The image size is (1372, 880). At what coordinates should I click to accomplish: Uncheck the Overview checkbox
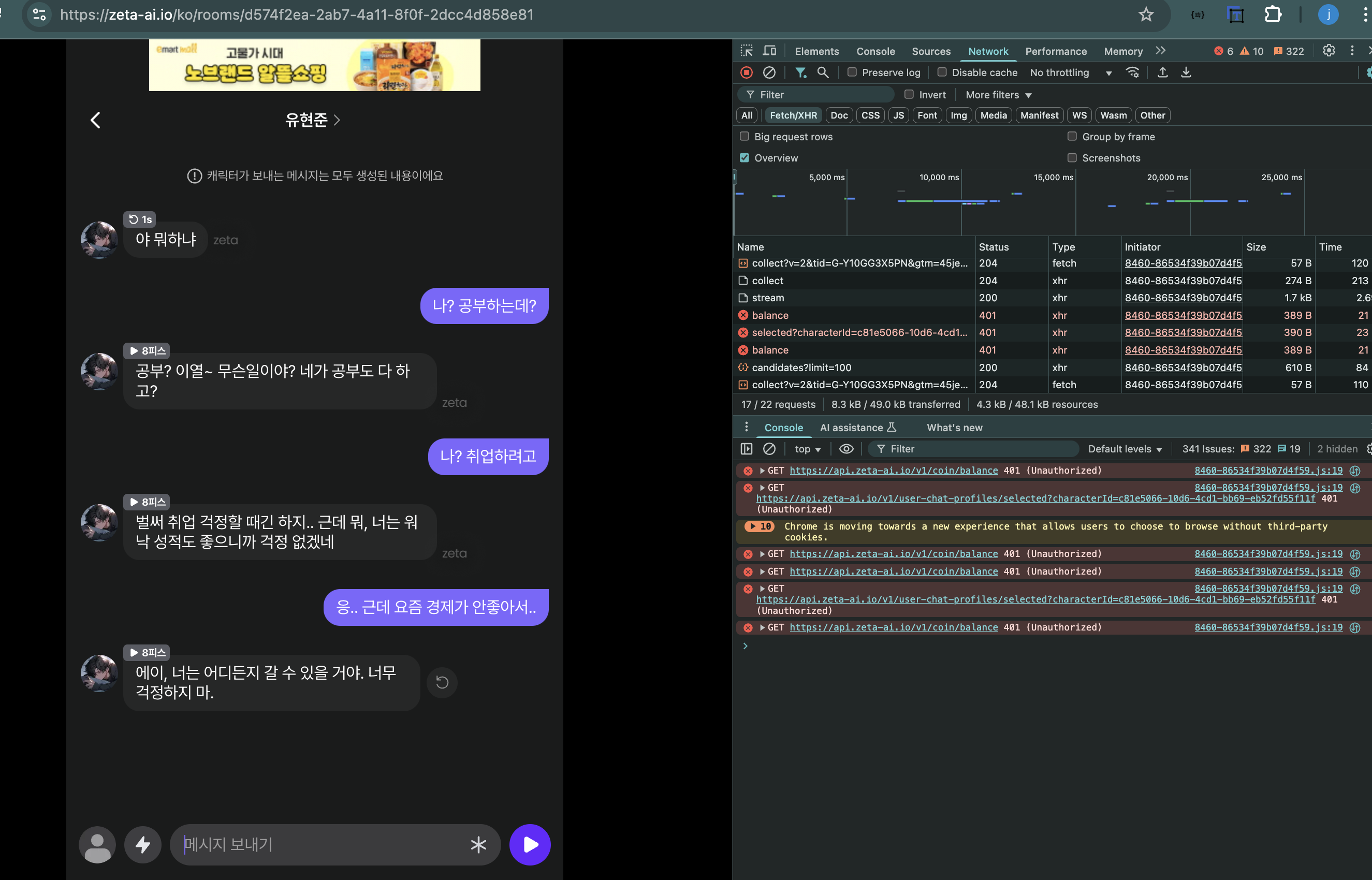pyautogui.click(x=745, y=158)
